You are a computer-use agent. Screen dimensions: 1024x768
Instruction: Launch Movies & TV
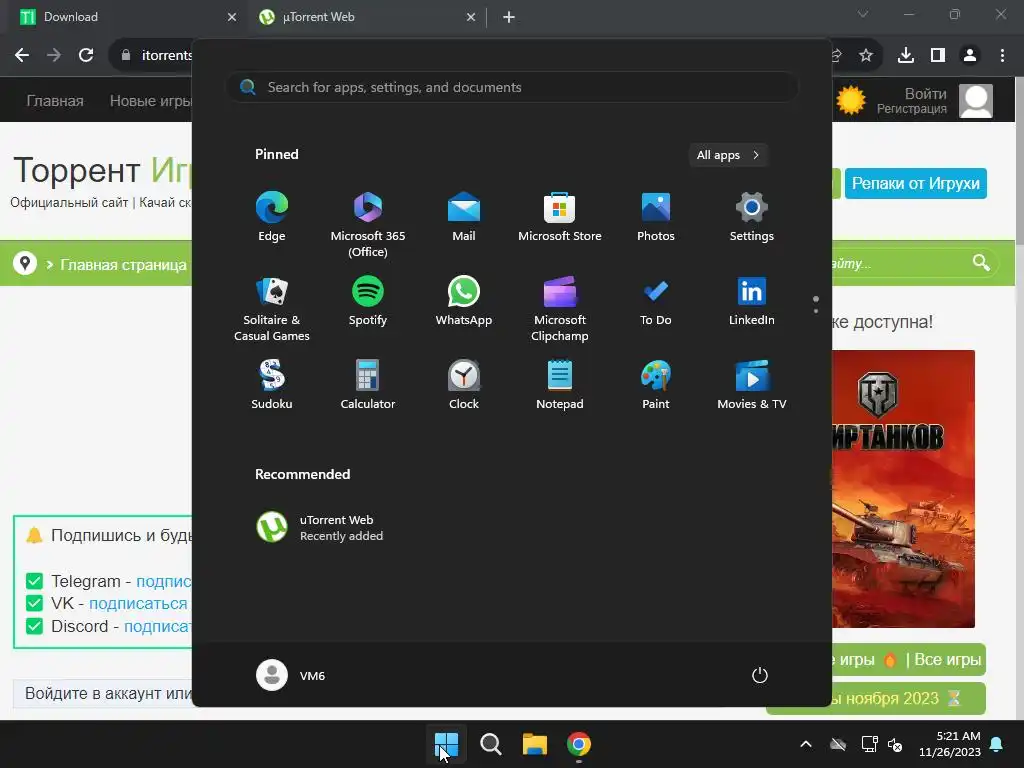752,385
